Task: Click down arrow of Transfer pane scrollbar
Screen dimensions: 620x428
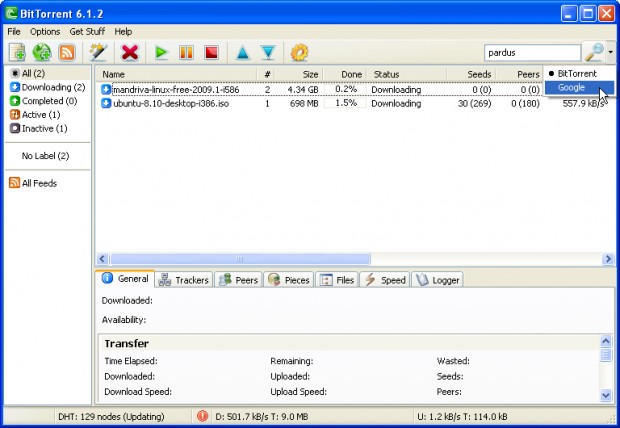Action: click(x=606, y=395)
